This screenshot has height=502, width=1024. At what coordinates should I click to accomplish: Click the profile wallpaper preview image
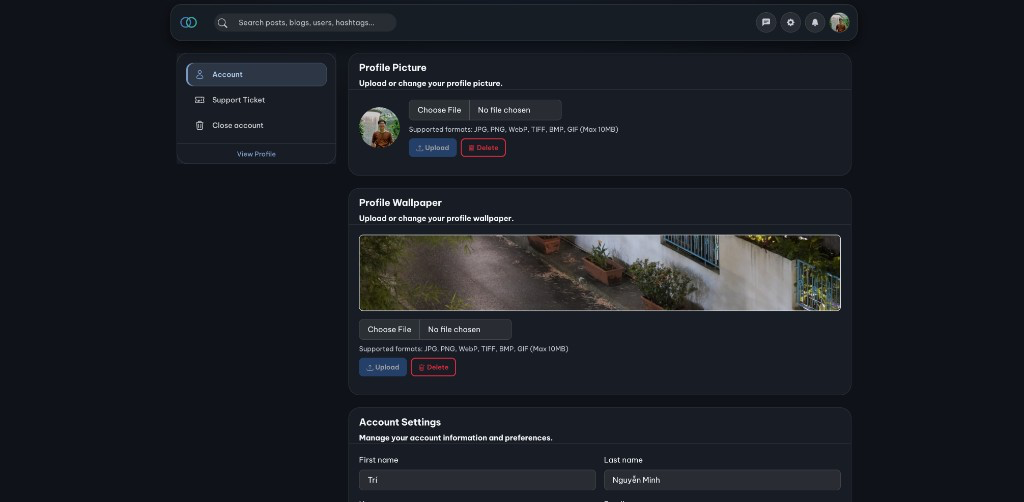pyautogui.click(x=600, y=272)
